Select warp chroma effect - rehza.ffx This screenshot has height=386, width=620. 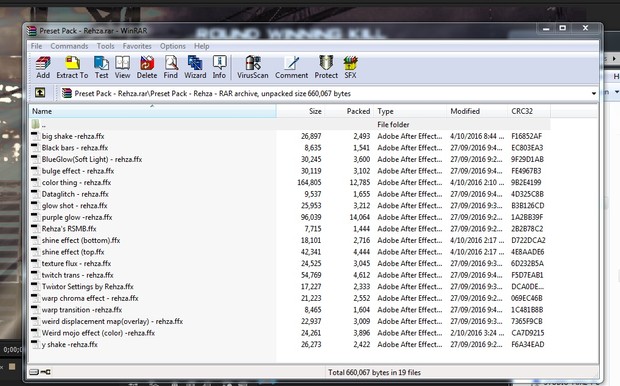click(x=90, y=298)
